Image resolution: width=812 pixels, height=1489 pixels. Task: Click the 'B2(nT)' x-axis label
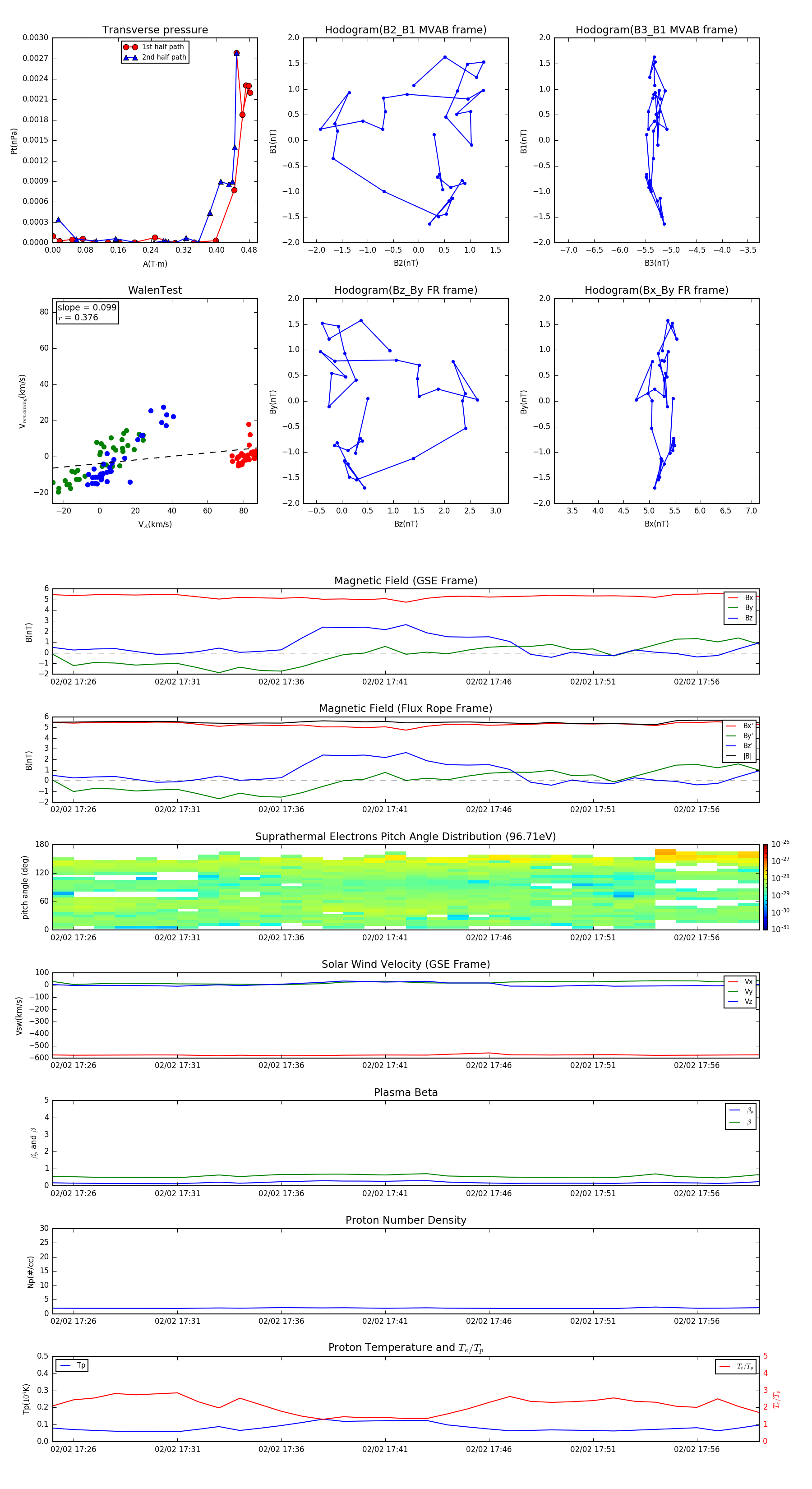tap(406, 263)
